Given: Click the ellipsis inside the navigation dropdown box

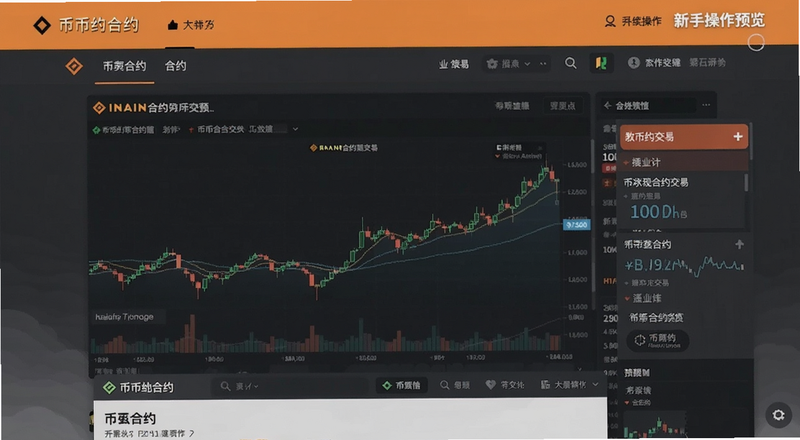Looking at the screenshot, I should (543, 64).
